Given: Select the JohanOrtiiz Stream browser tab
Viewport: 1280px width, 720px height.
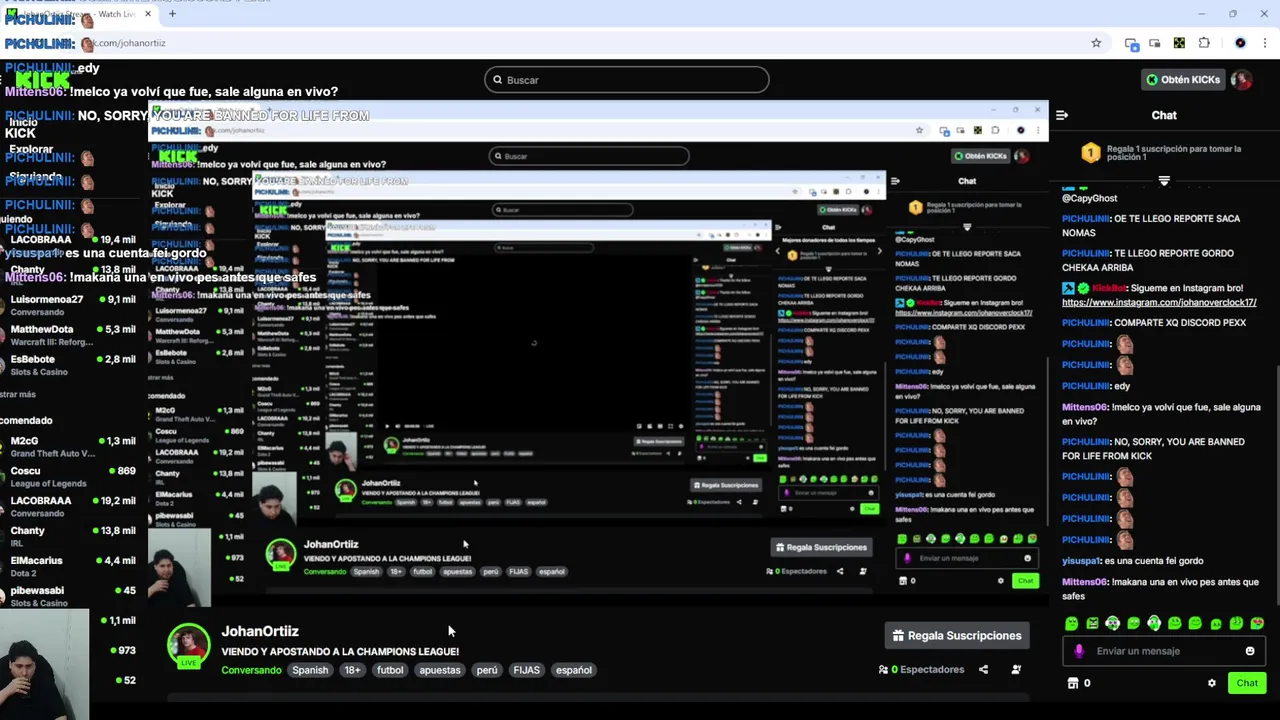Looking at the screenshot, I should (x=80, y=14).
